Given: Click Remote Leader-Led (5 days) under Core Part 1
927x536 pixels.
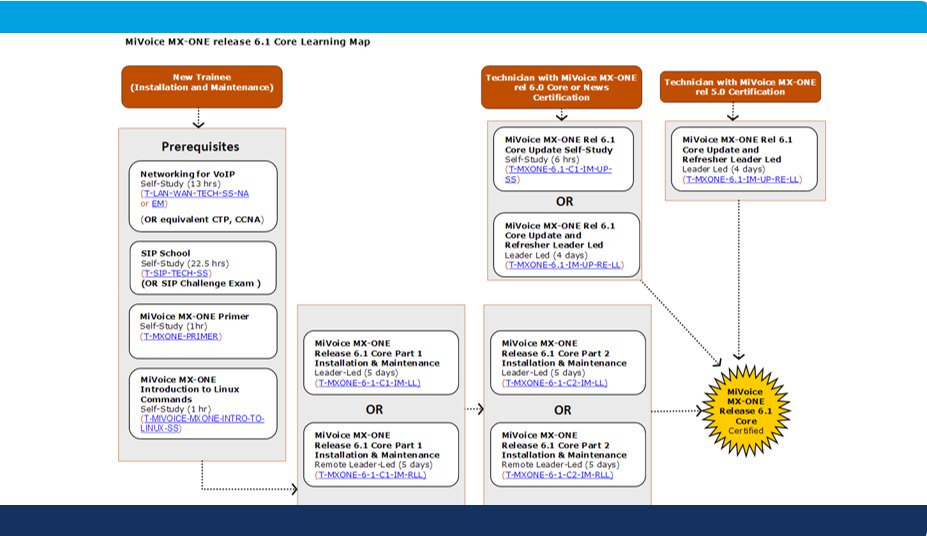Looking at the screenshot, I should 373,465.
